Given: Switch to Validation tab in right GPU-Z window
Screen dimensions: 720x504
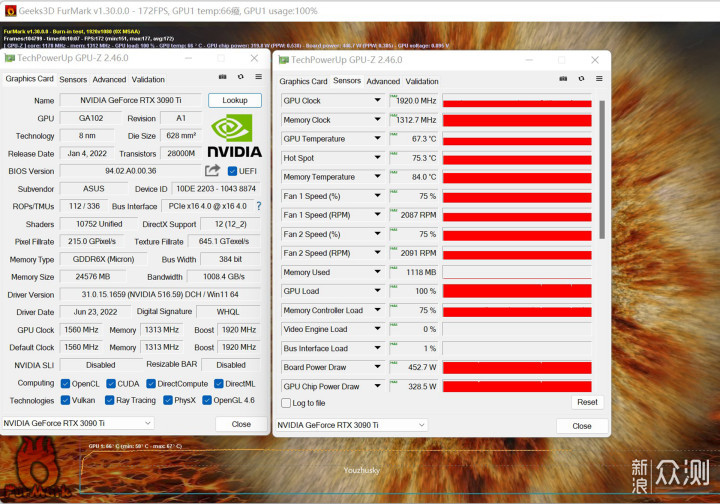Looking at the screenshot, I should coord(422,81).
